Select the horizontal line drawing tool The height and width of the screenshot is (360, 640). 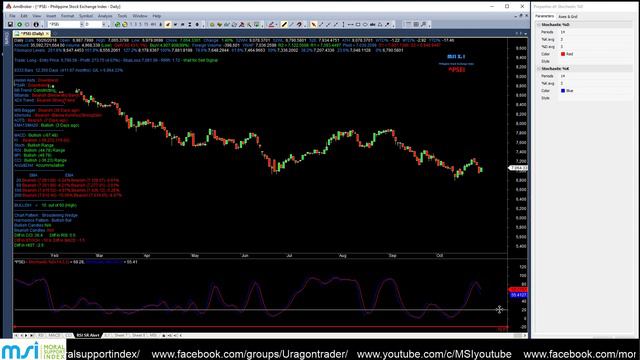[x=351, y=24]
